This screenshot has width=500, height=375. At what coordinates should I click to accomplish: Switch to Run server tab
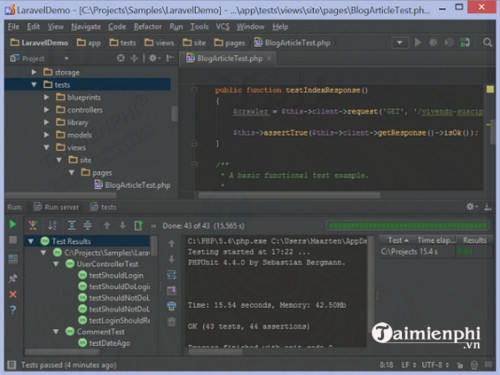(56, 207)
